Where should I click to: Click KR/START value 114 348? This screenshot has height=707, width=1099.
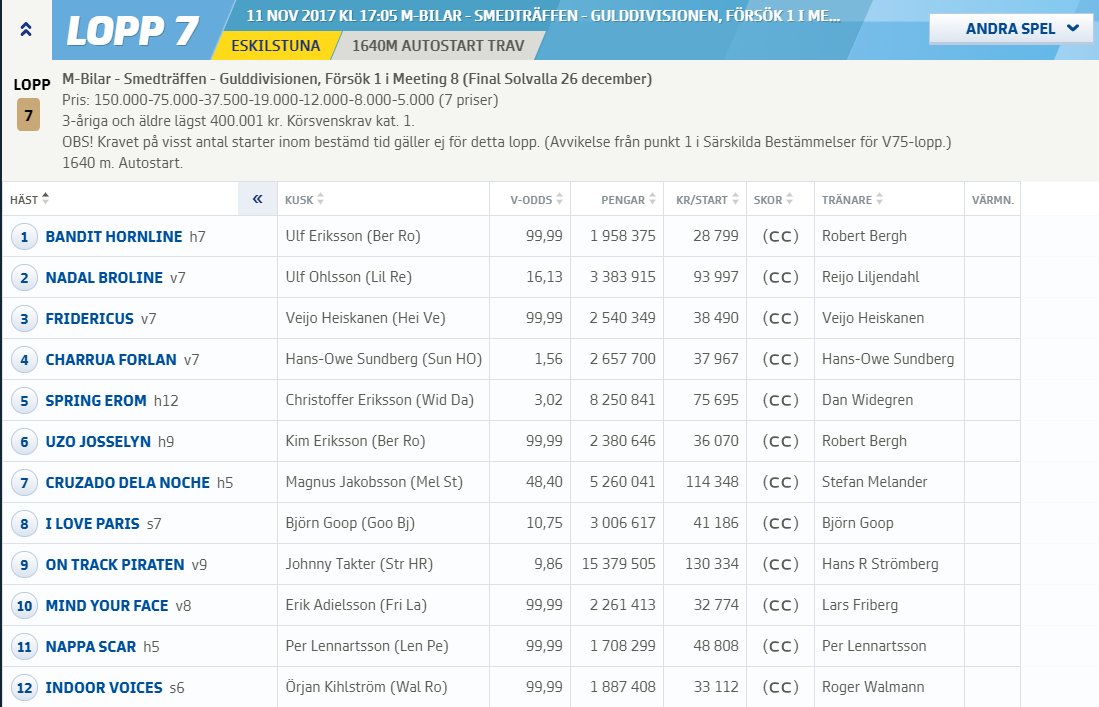point(712,482)
